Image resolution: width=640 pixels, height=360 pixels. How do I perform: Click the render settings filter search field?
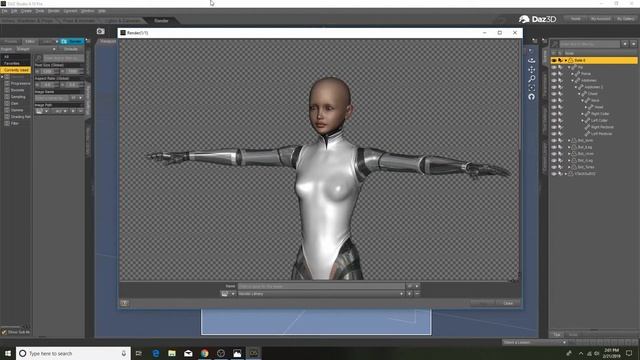click(x=63, y=58)
